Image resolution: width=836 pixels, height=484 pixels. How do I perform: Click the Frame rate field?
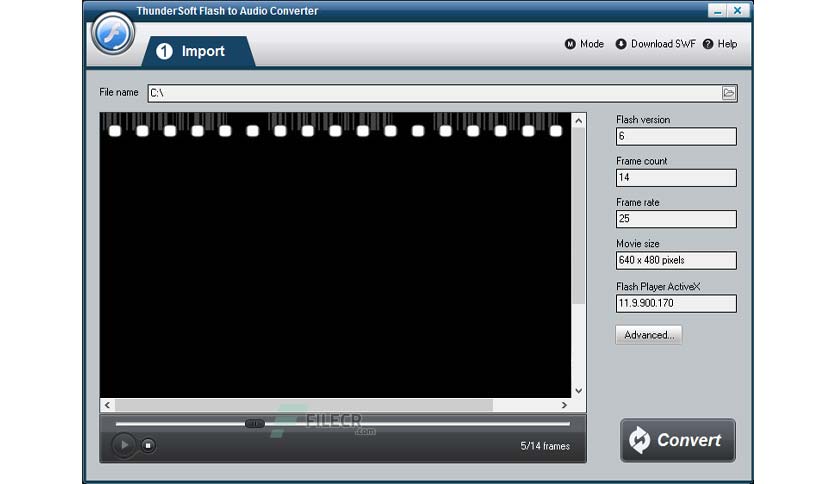[x=676, y=219]
